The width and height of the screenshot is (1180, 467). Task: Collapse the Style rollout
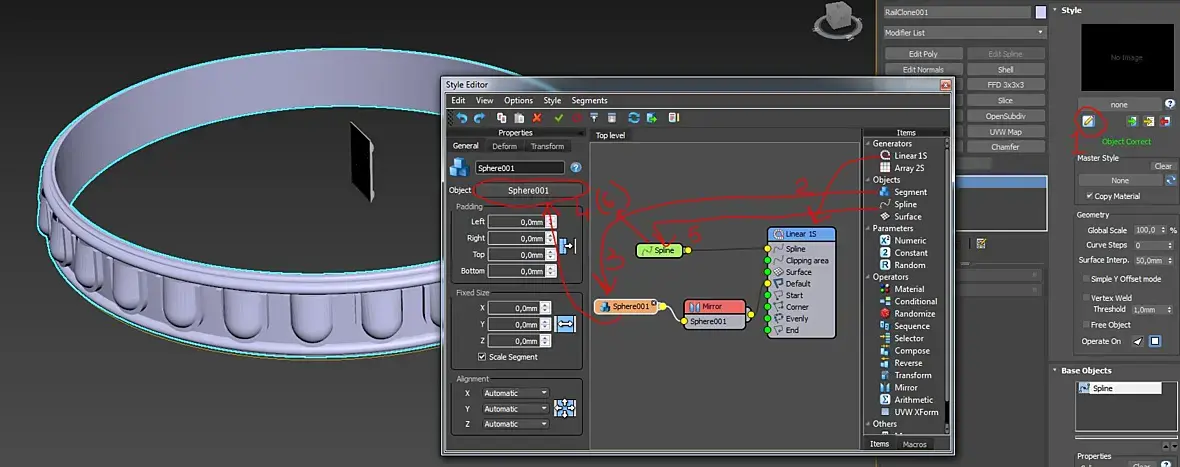[1055, 11]
